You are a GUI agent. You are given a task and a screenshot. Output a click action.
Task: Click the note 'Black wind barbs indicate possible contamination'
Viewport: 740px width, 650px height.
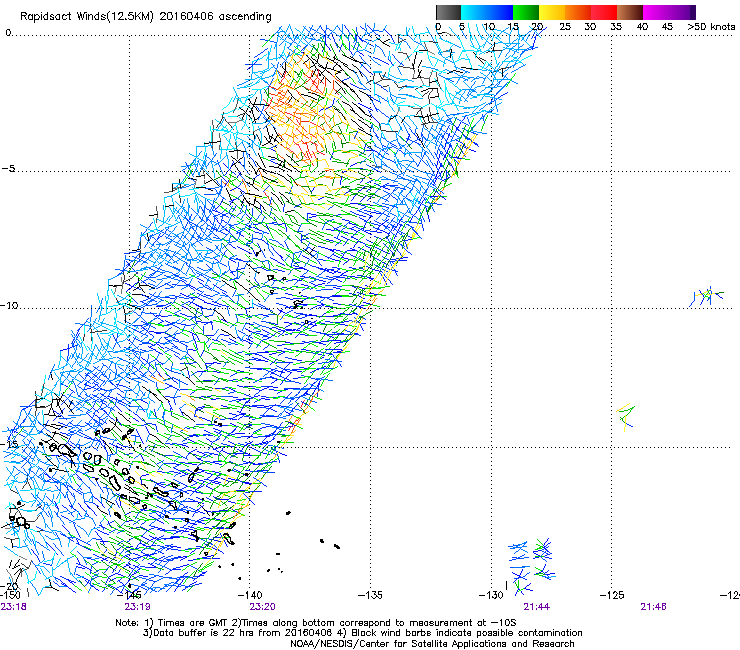pyautogui.click(x=466, y=633)
